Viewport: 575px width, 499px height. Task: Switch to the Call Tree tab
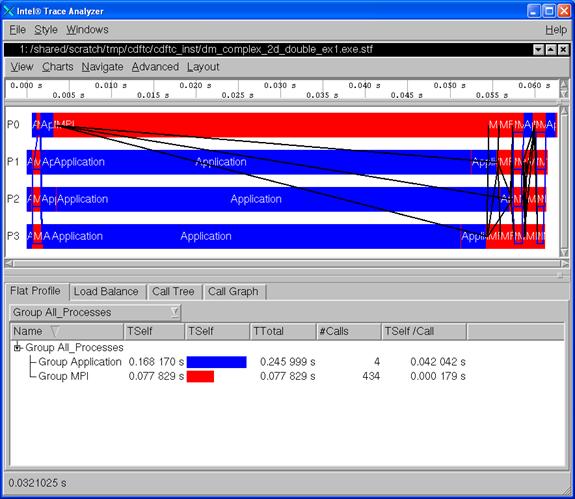point(173,292)
